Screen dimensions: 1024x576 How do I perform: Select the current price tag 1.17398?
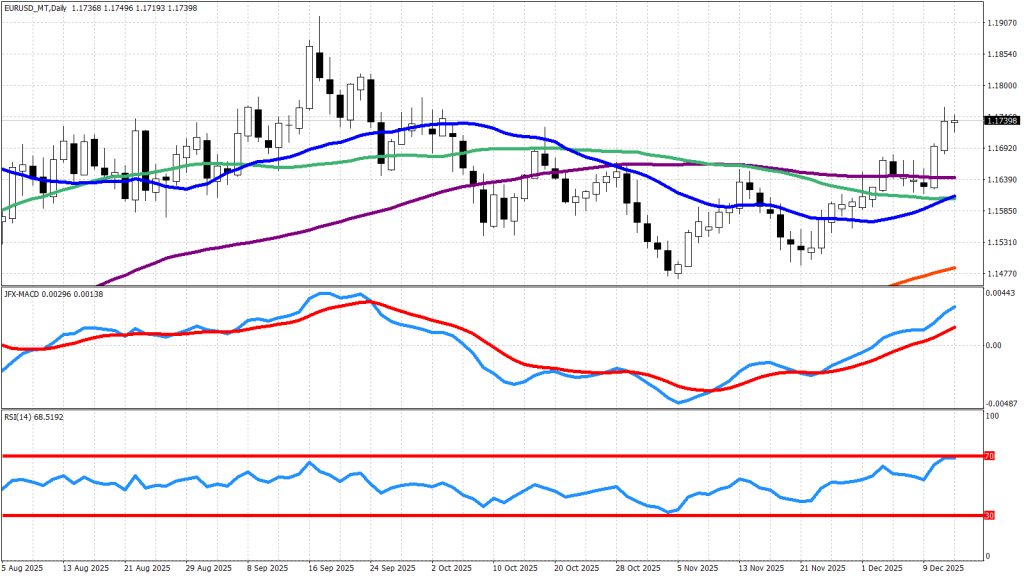point(999,120)
